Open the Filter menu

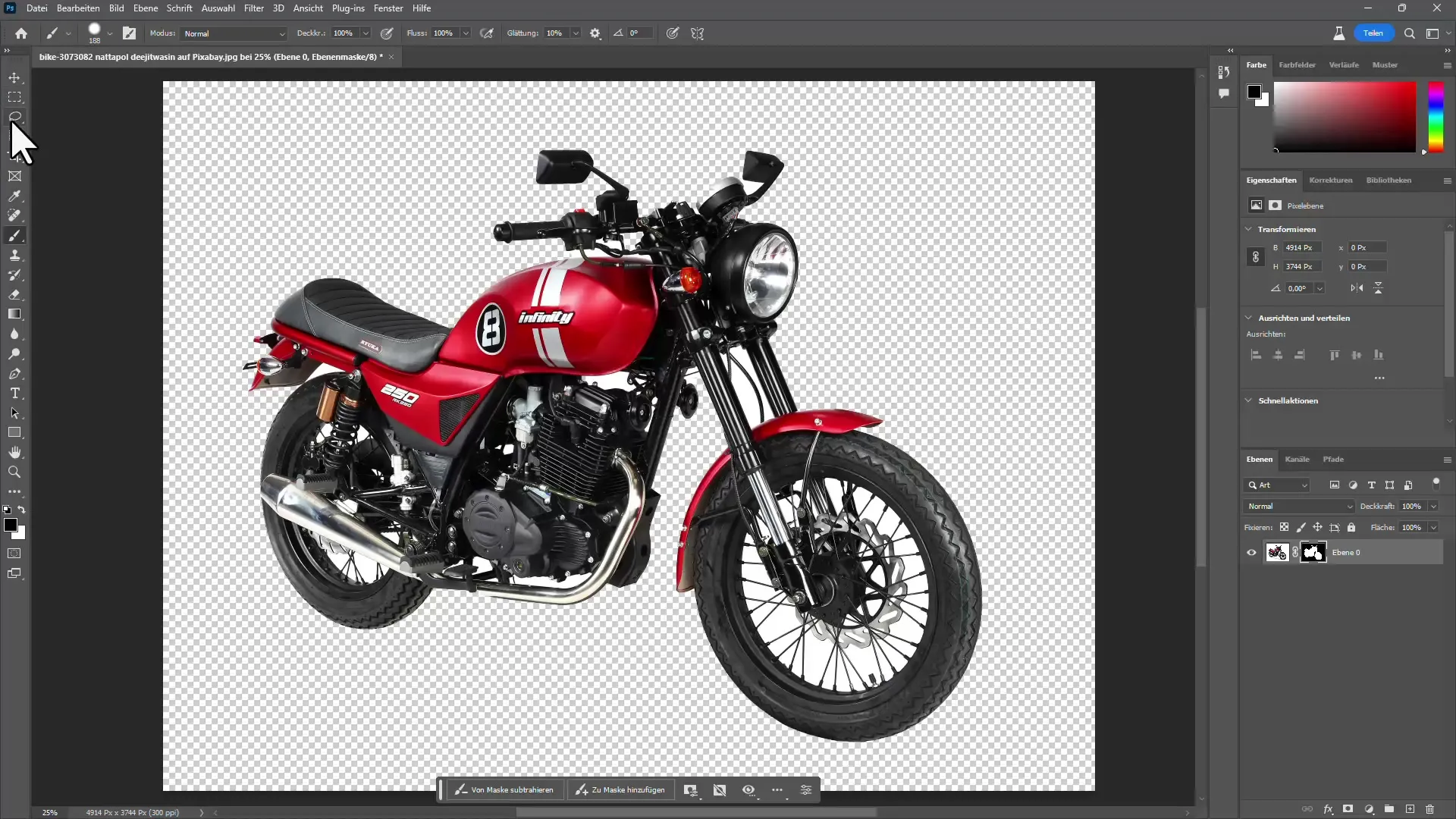pos(254,8)
